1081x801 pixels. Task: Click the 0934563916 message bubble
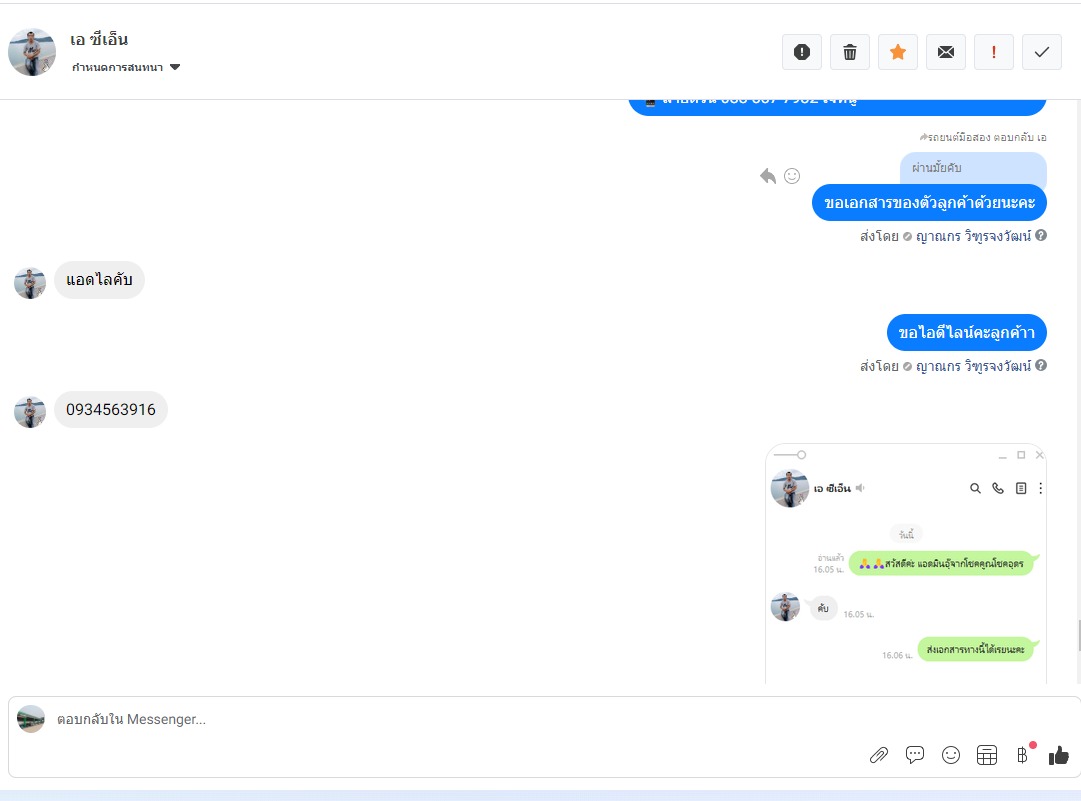click(x=111, y=409)
